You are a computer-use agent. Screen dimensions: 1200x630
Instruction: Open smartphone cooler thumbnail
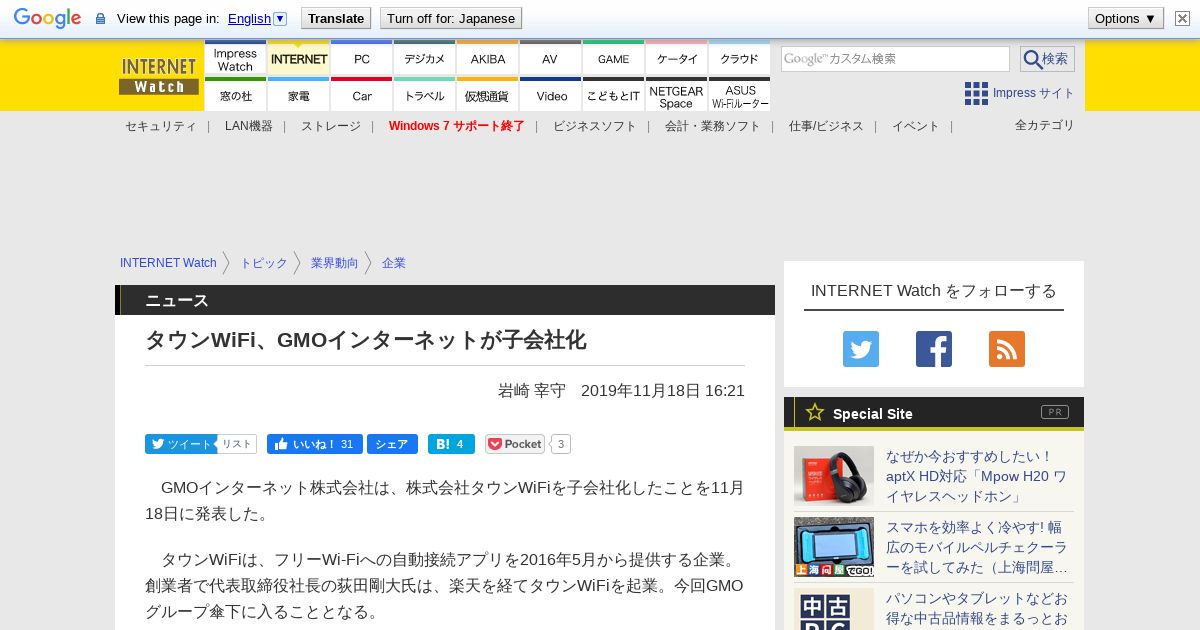834,547
